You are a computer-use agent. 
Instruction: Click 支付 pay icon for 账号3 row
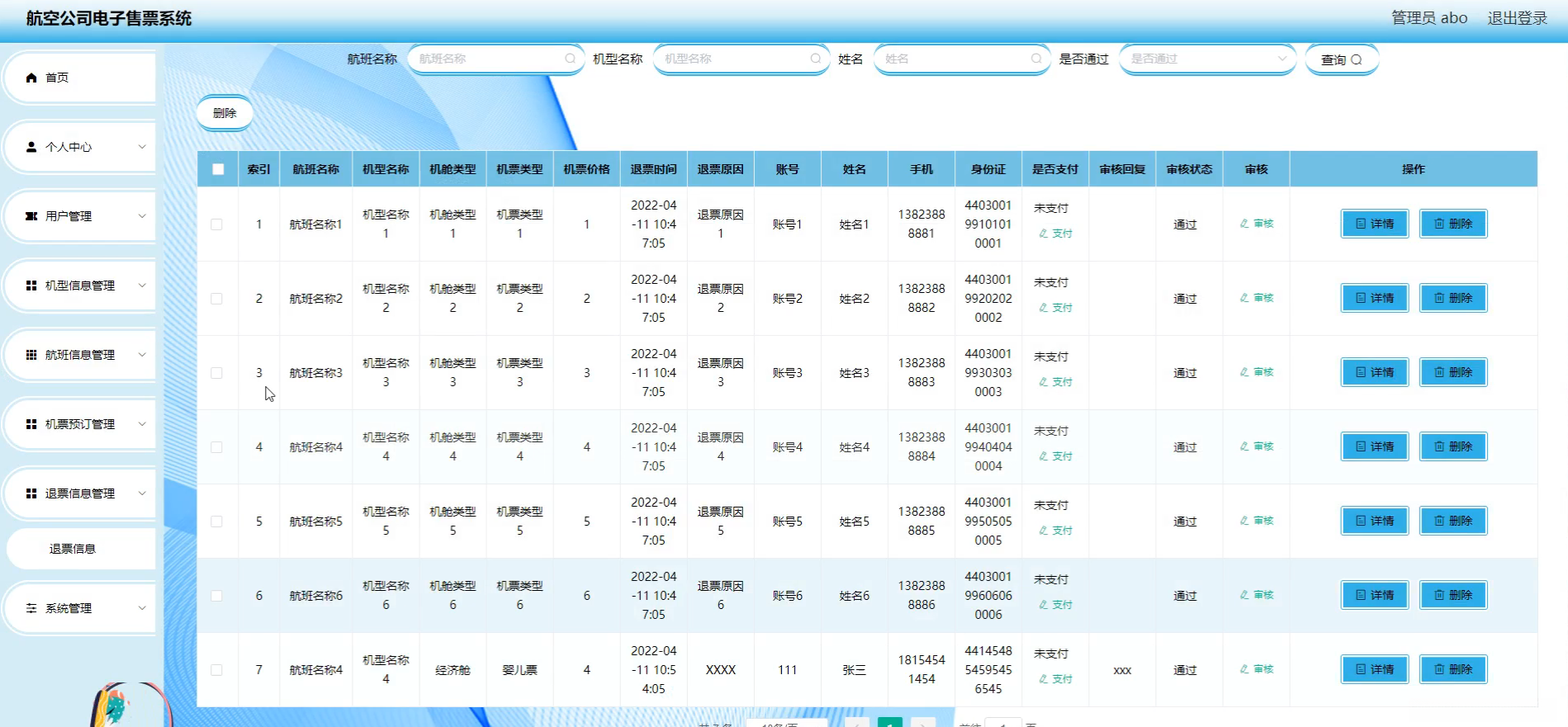pyautogui.click(x=1044, y=382)
